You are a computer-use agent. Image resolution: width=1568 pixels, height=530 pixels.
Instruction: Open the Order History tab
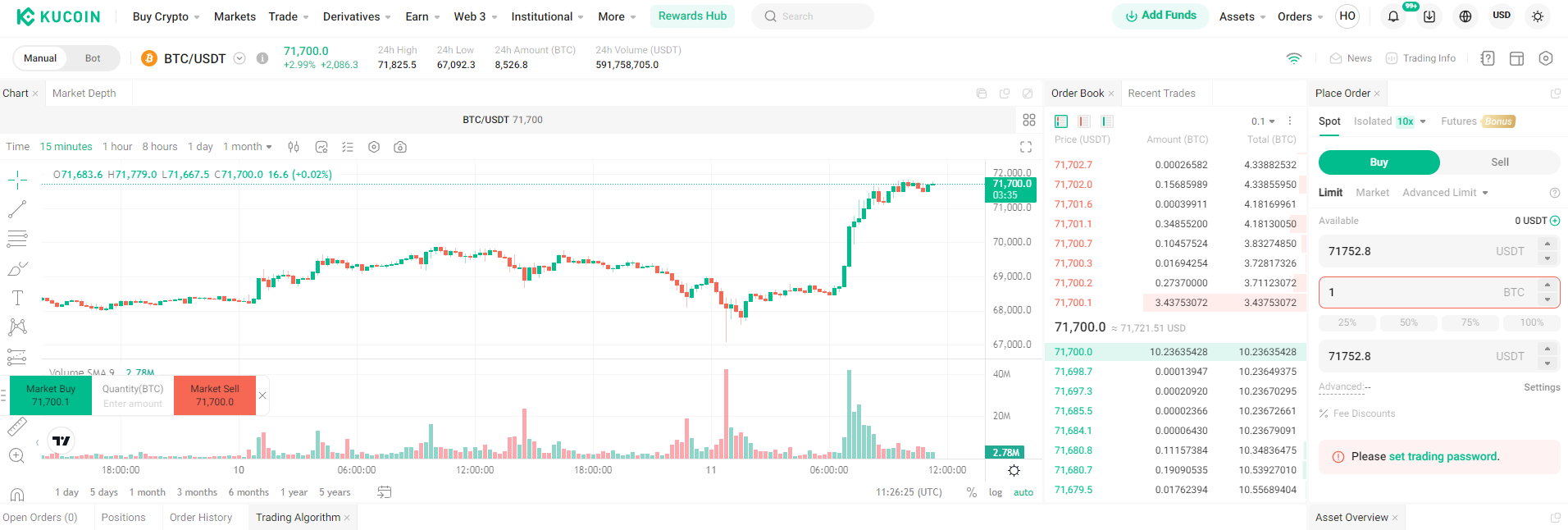[x=201, y=518]
